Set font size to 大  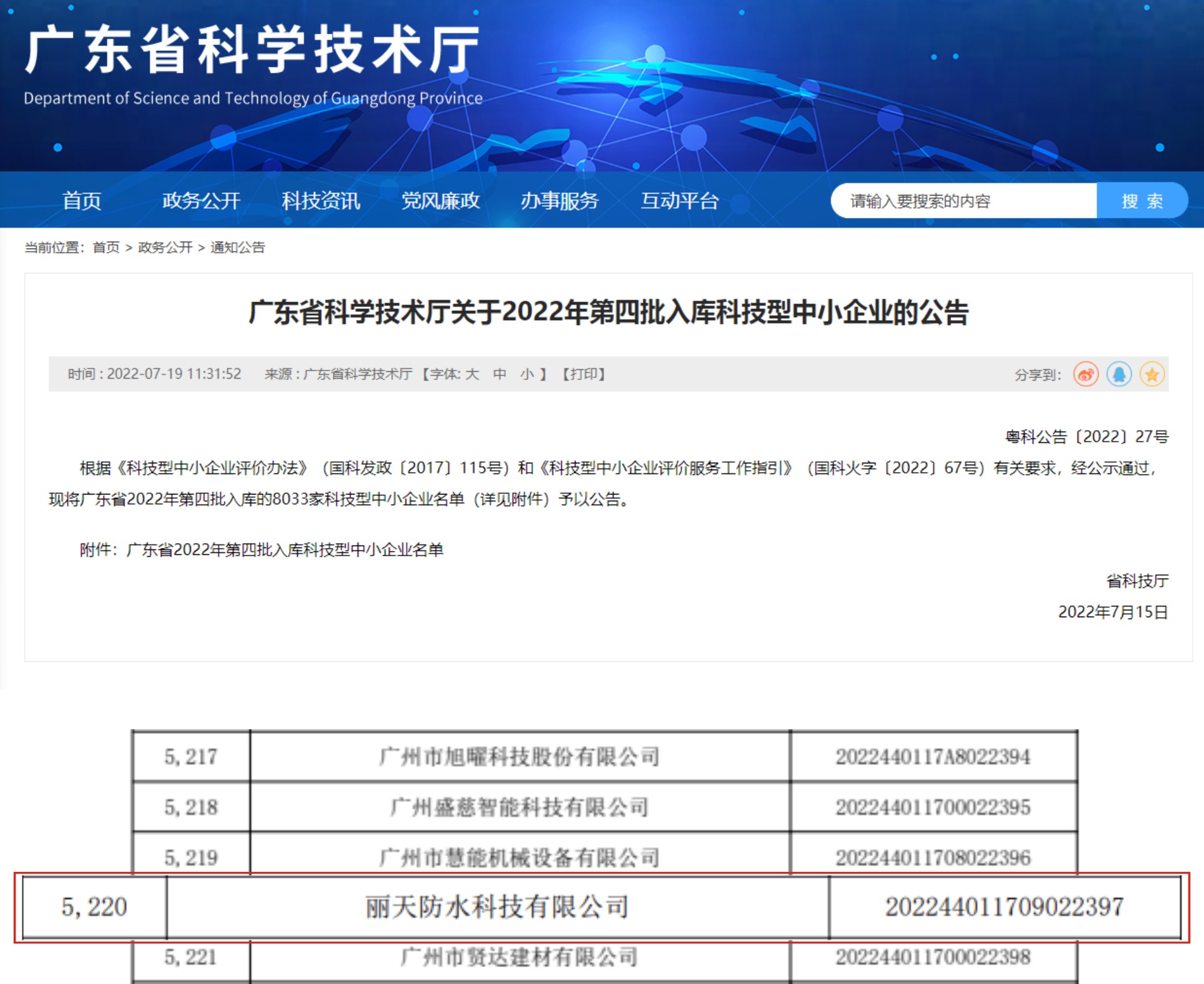[x=472, y=374]
